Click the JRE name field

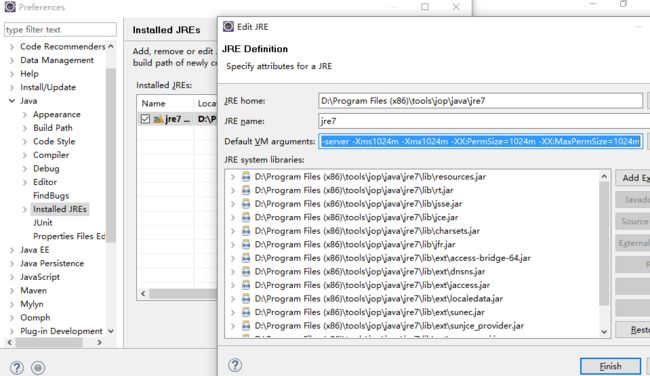484,121
